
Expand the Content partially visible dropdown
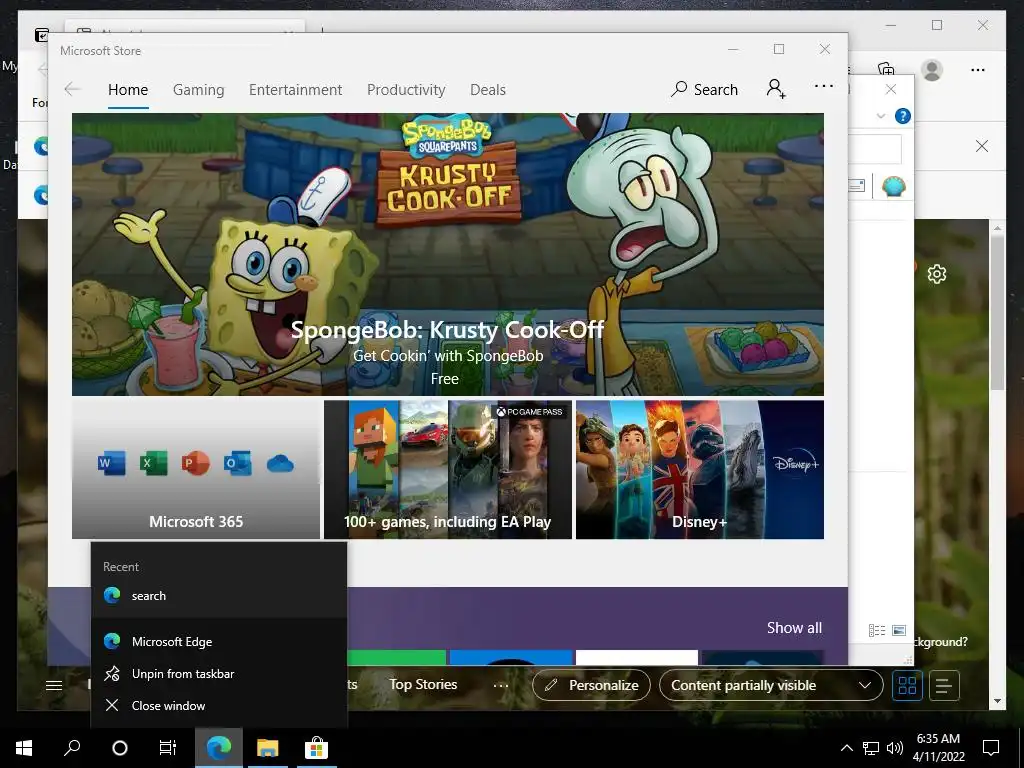(771, 685)
